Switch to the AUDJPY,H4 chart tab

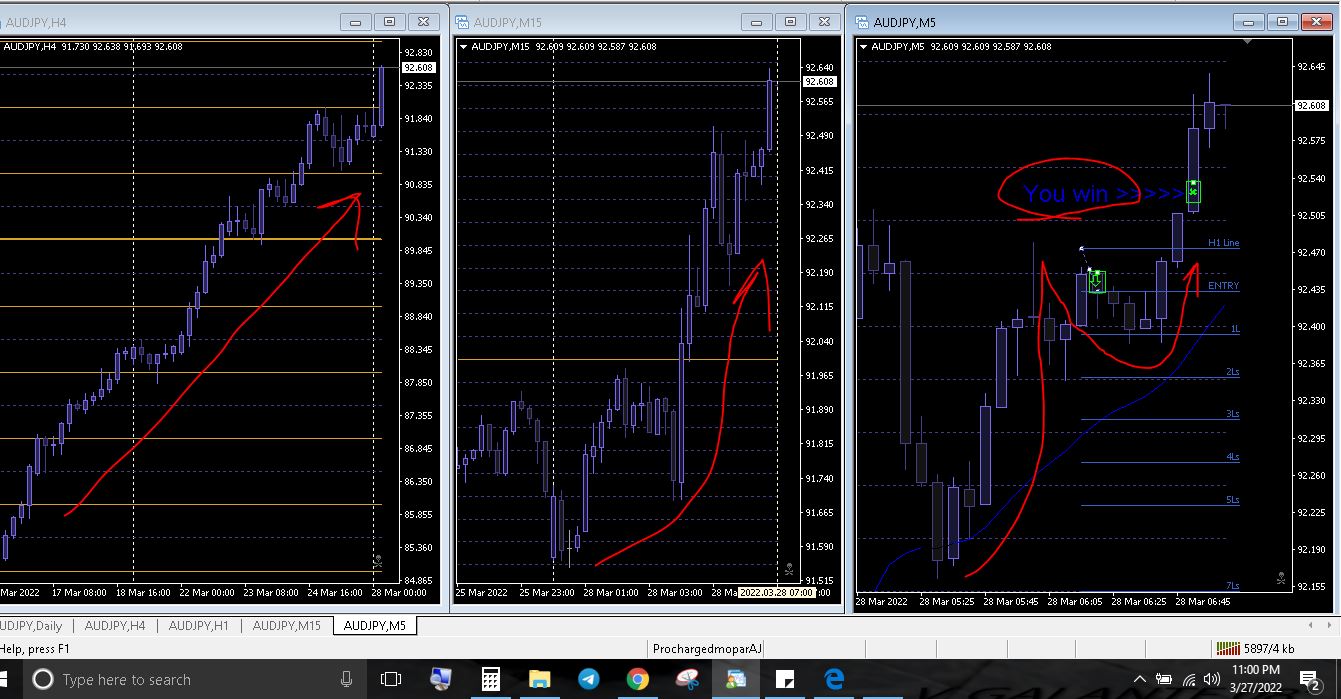point(115,626)
